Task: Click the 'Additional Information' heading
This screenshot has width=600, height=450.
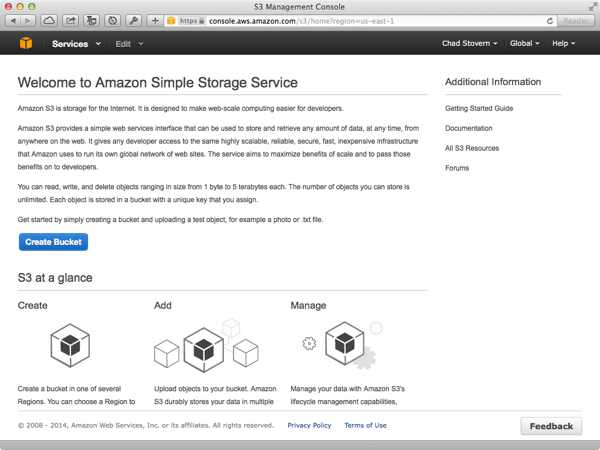Action: click(493, 82)
